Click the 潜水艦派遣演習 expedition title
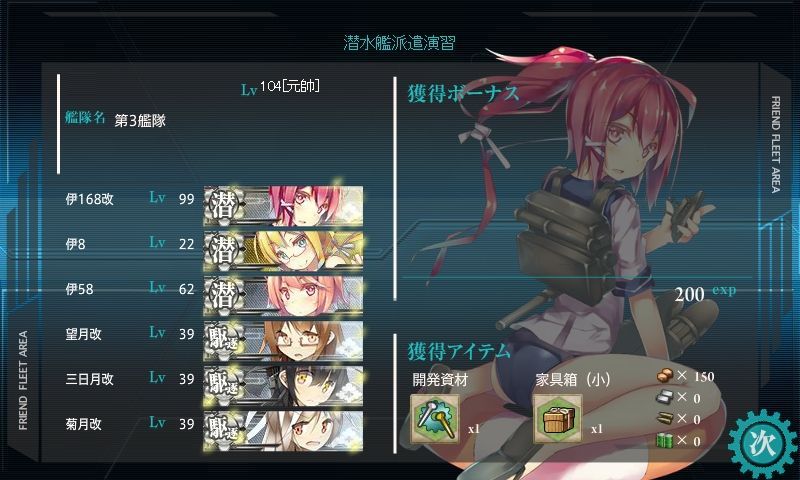The width and height of the screenshot is (800, 480). click(x=399, y=43)
